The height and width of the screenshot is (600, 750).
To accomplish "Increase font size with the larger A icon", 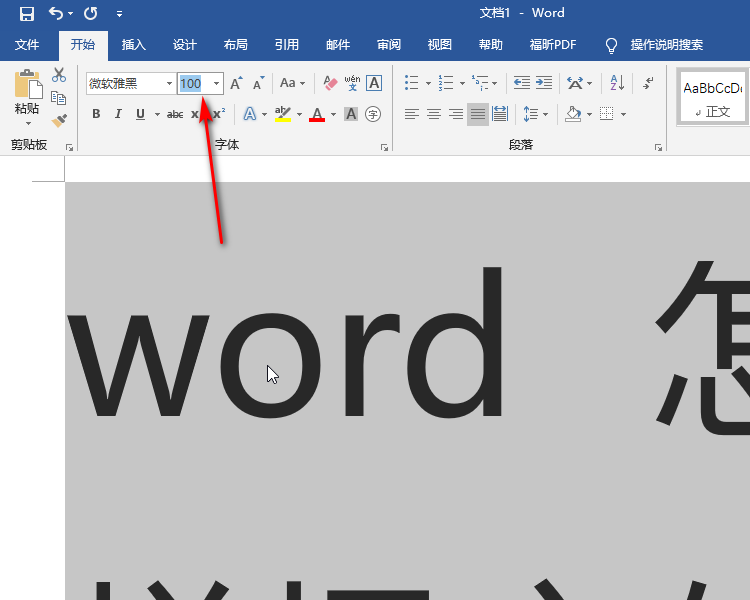I will coord(236,83).
